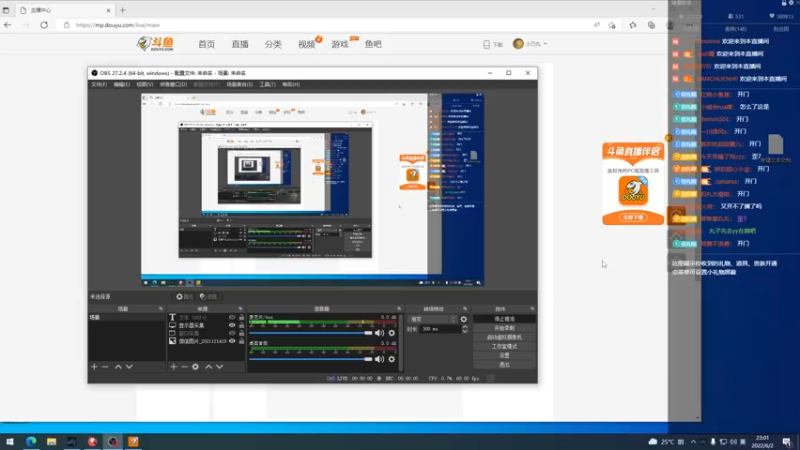Screen dimensions: 800x450
Task: Open Edge from the Windows taskbar
Action: 31,441
